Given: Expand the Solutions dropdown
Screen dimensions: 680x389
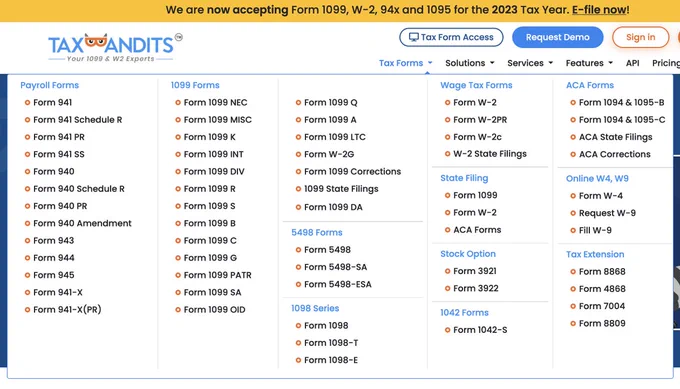Looking at the screenshot, I should pyautogui.click(x=470, y=63).
